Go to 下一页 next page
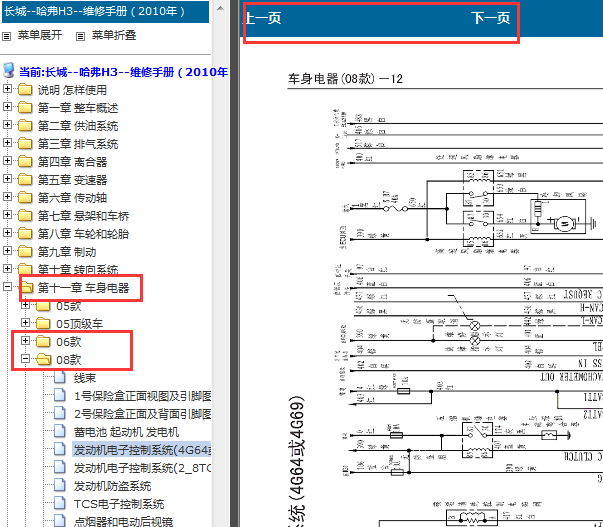The width and height of the screenshot is (603, 527). pos(491,18)
